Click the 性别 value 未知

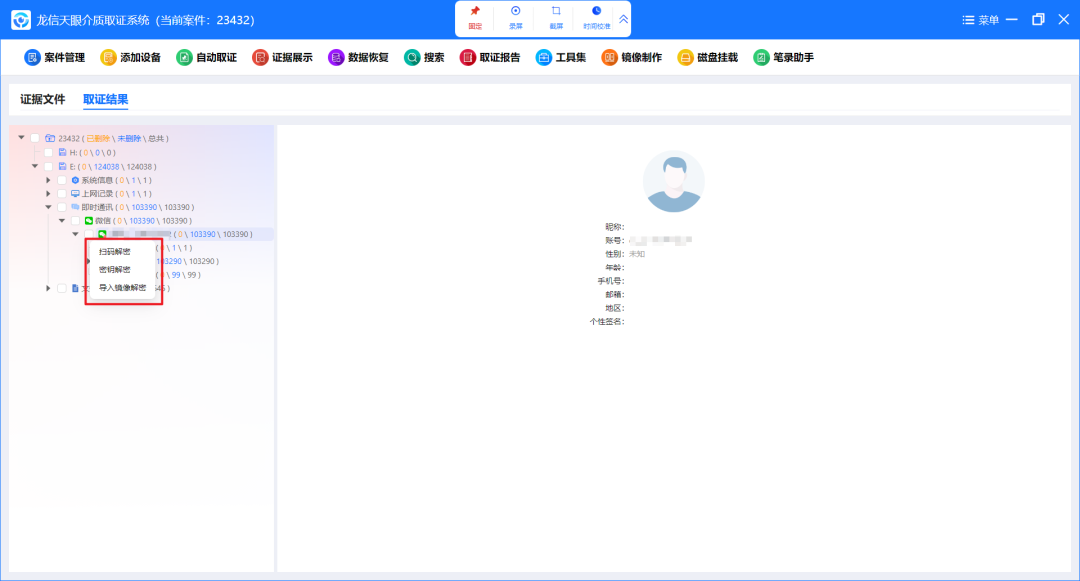pyautogui.click(x=637, y=254)
